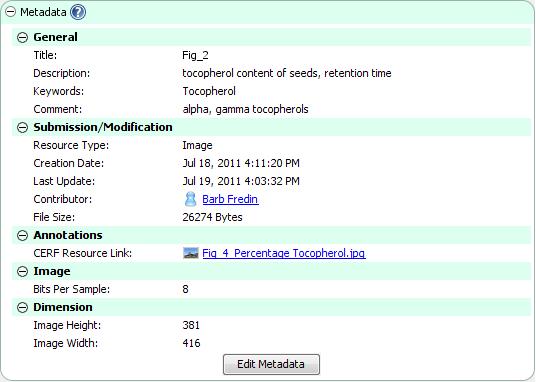Select the Image Height value 381
The height and width of the screenshot is (382, 536).
(191, 325)
